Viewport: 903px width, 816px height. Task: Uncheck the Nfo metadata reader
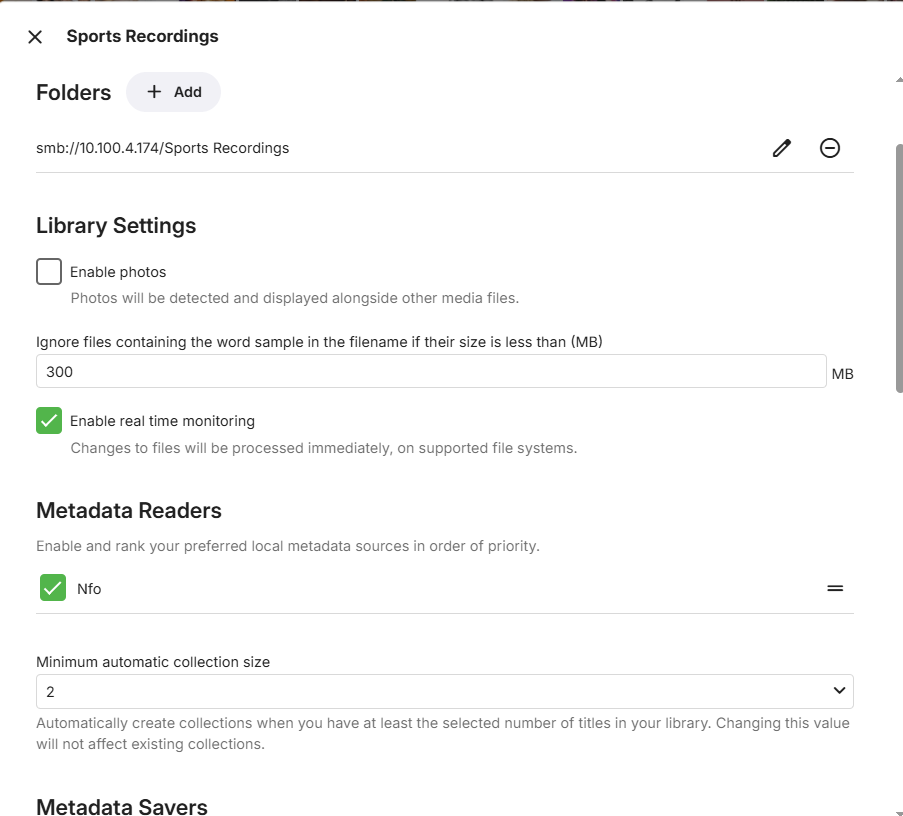click(53, 588)
